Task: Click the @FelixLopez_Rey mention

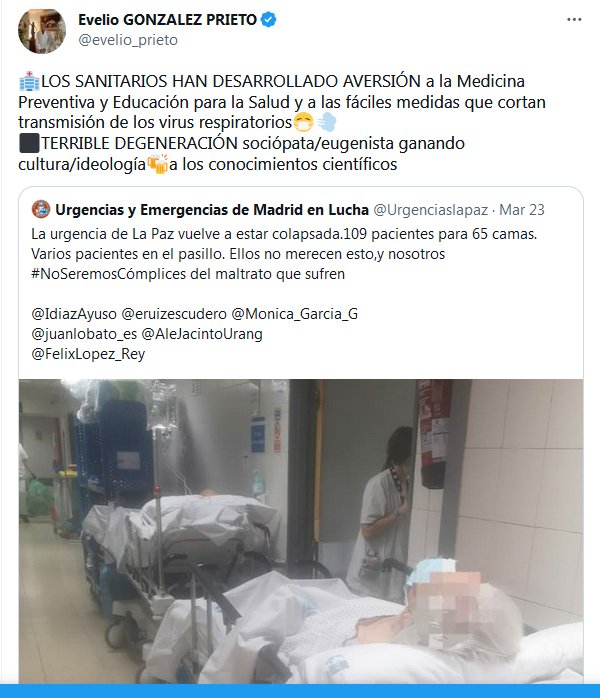Action: [88, 354]
